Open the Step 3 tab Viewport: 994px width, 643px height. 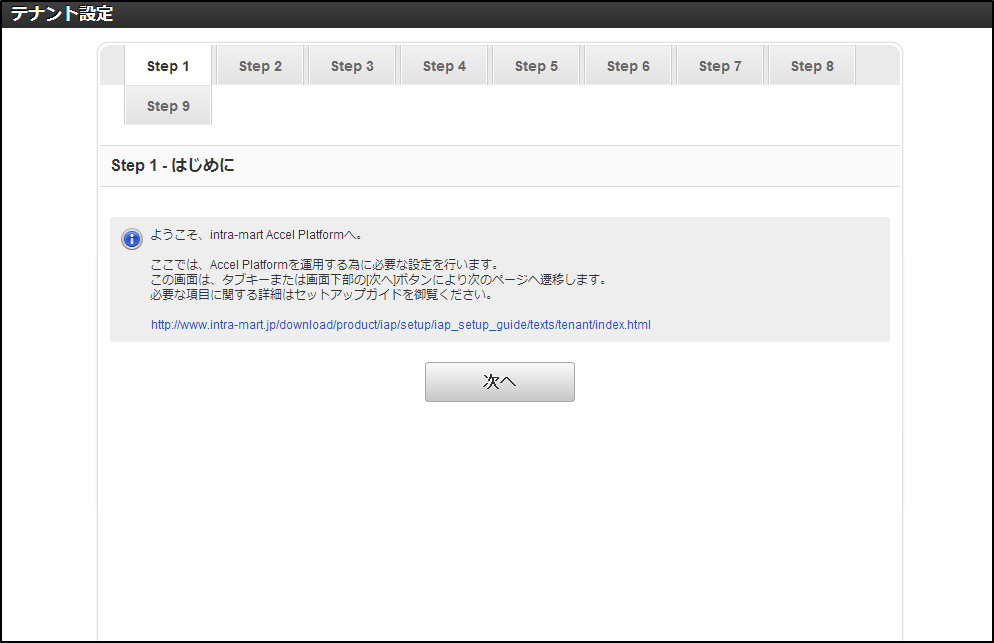(352, 65)
